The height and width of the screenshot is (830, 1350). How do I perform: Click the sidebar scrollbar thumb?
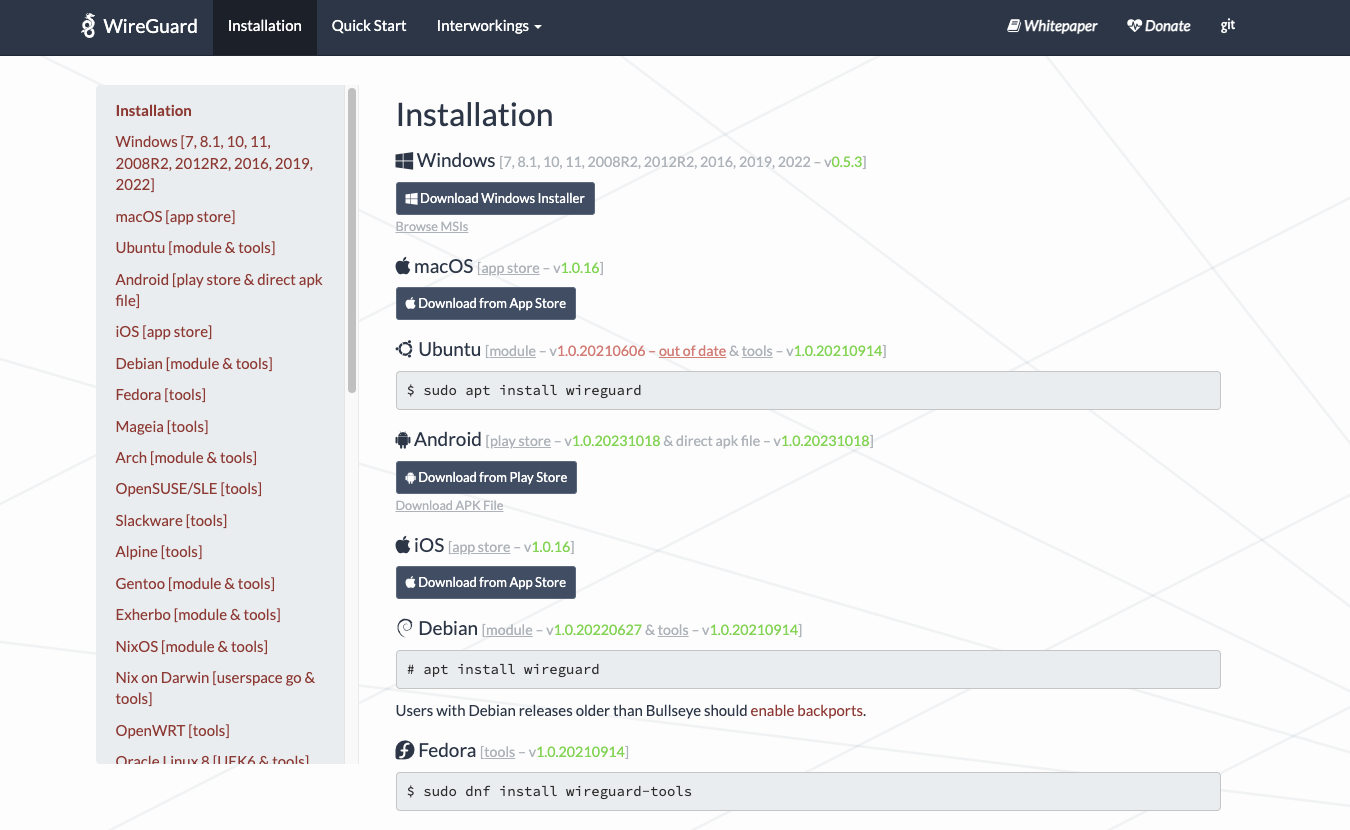pyautogui.click(x=352, y=240)
